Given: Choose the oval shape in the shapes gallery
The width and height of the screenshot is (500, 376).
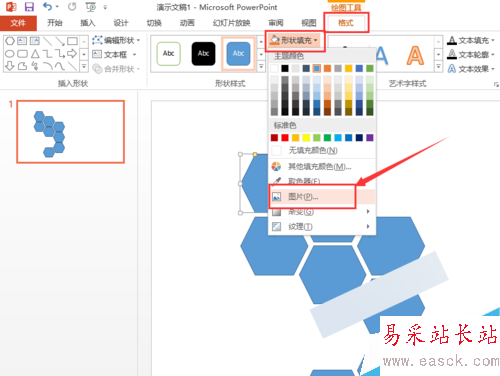Looking at the screenshot, I should tap(10, 54).
